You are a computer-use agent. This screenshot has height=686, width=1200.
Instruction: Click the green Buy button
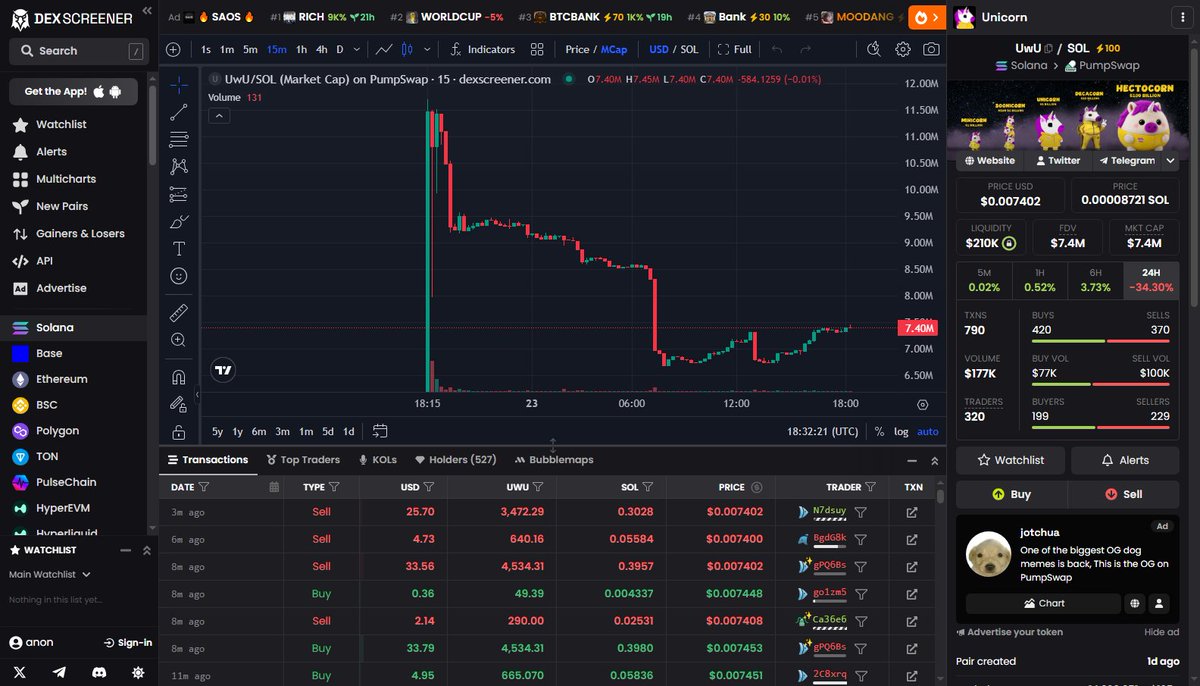click(1011, 494)
